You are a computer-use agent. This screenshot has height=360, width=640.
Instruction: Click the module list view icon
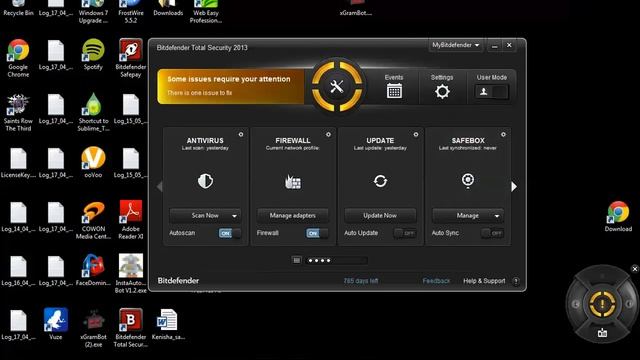pyautogui.click(x=297, y=260)
